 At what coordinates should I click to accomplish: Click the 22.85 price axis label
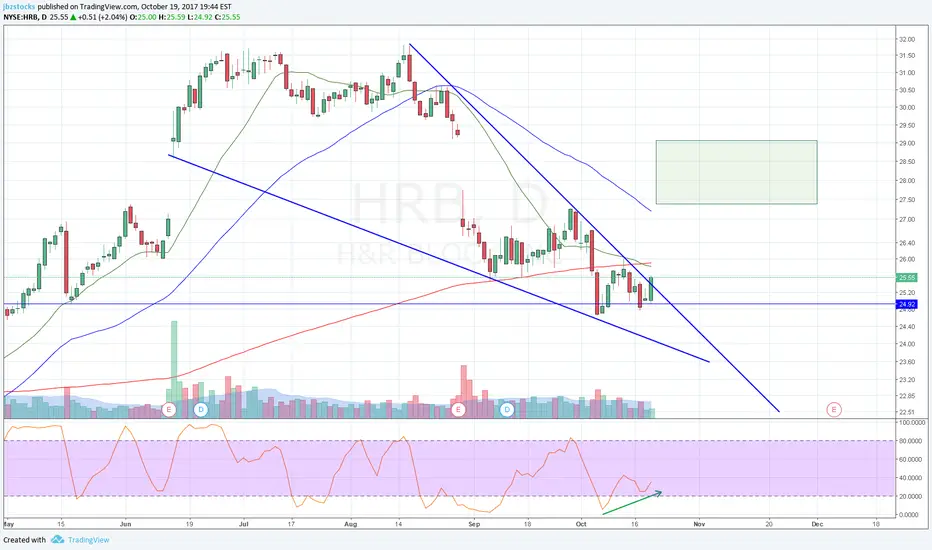pyautogui.click(x=906, y=396)
